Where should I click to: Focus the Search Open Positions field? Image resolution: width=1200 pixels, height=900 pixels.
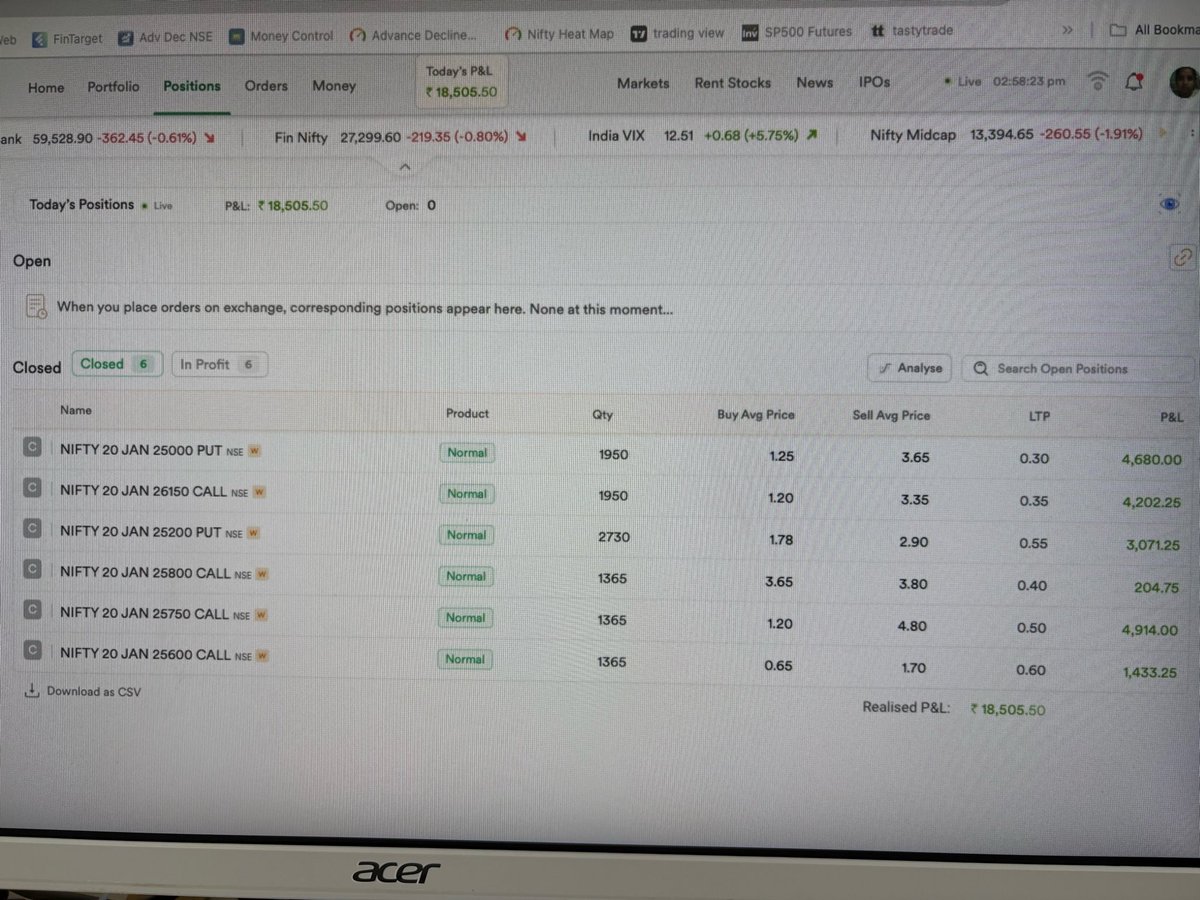click(1079, 369)
